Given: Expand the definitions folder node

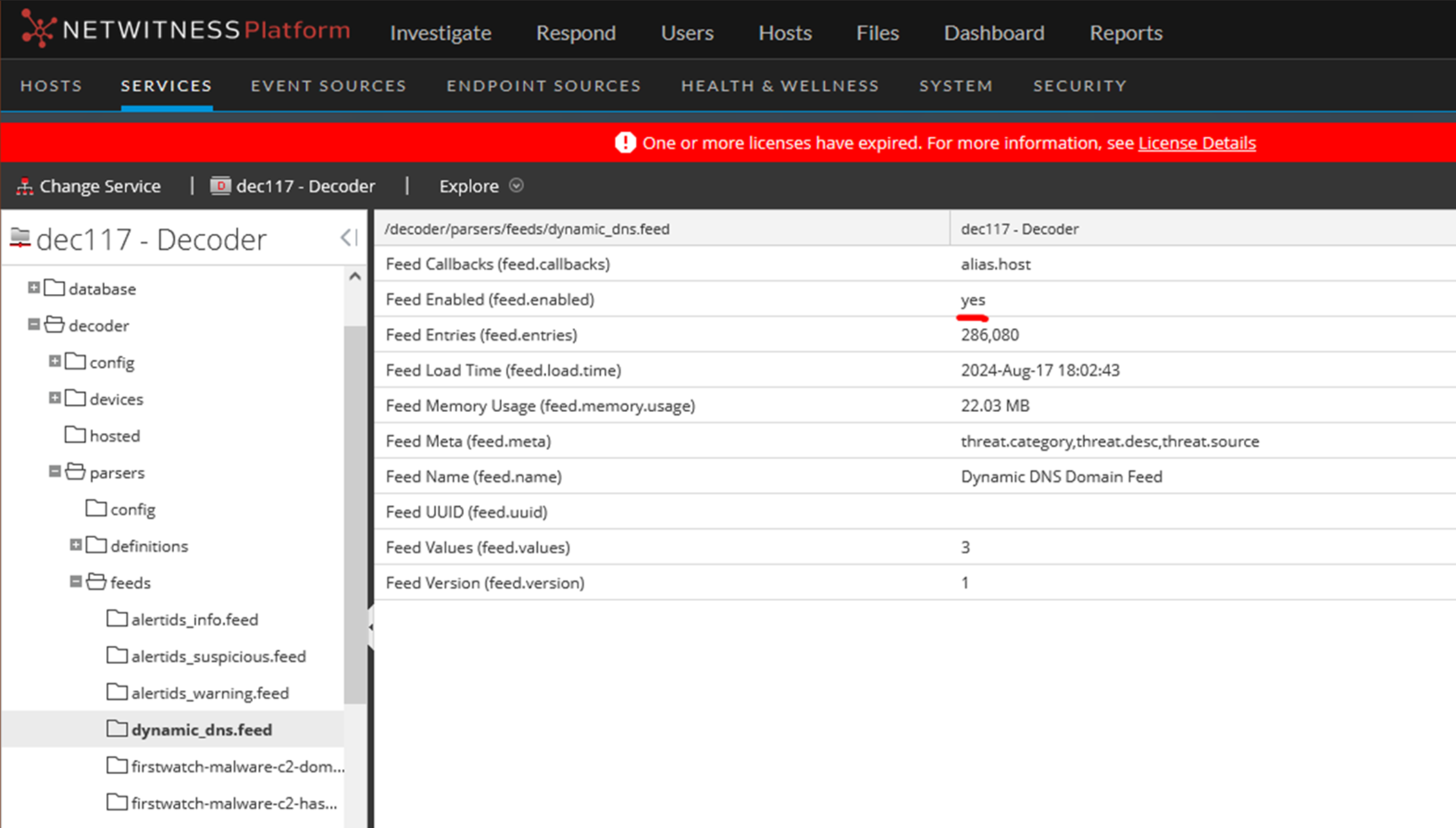Looking at the screenshot, I should [x=76, y=545].
